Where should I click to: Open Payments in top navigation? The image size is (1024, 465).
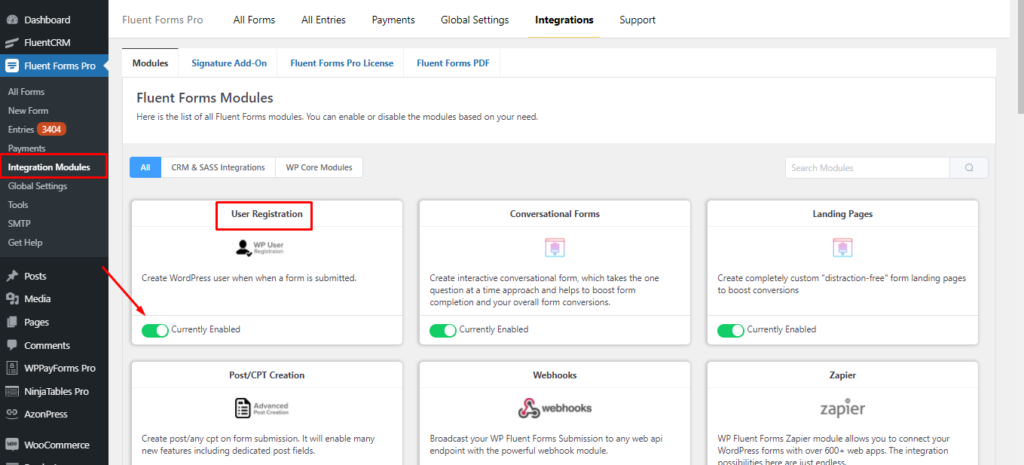[393, 20]
